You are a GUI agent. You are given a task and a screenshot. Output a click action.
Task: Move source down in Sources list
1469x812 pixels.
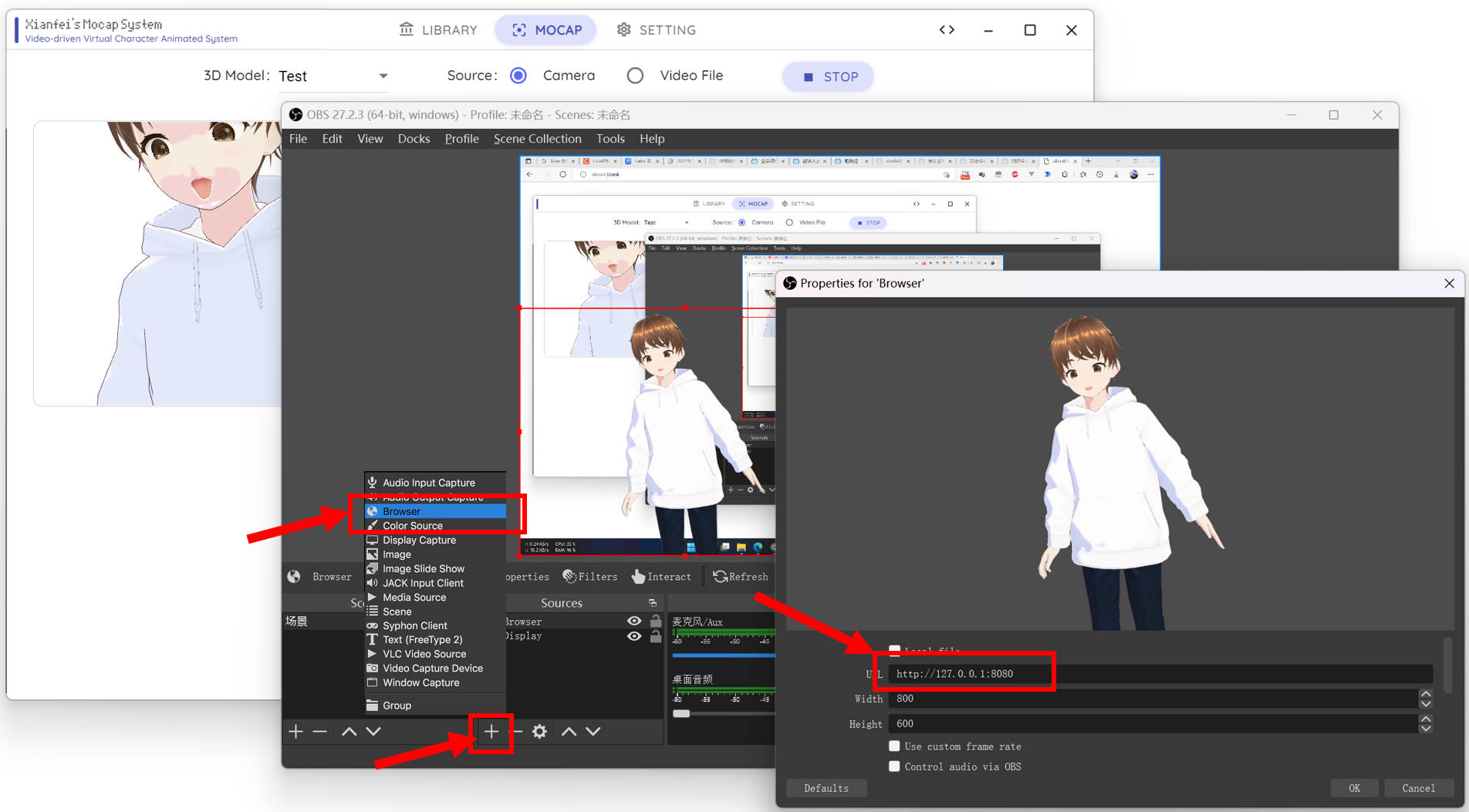(593, 731)
